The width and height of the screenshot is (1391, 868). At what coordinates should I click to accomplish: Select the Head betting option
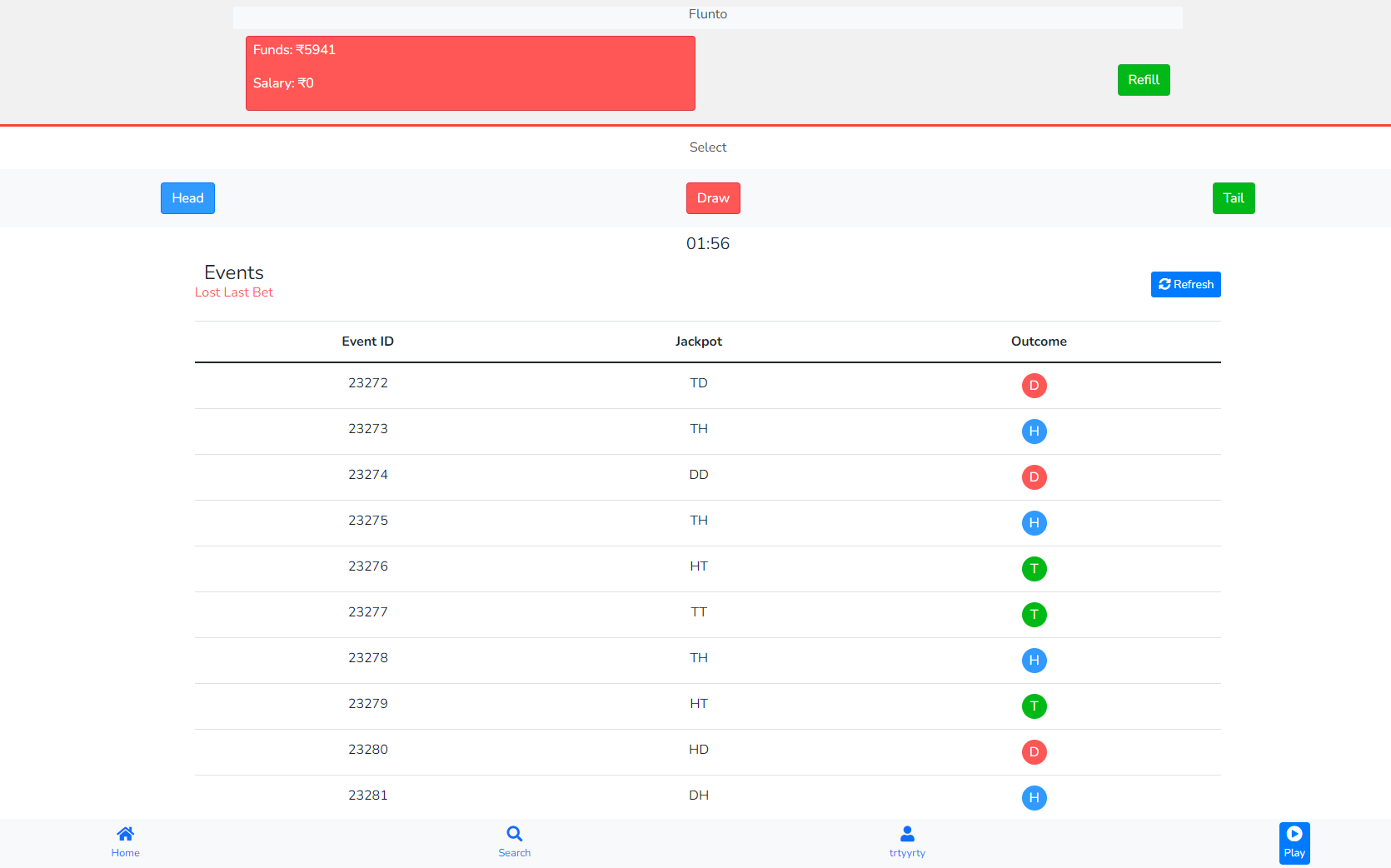pos(187,198)
